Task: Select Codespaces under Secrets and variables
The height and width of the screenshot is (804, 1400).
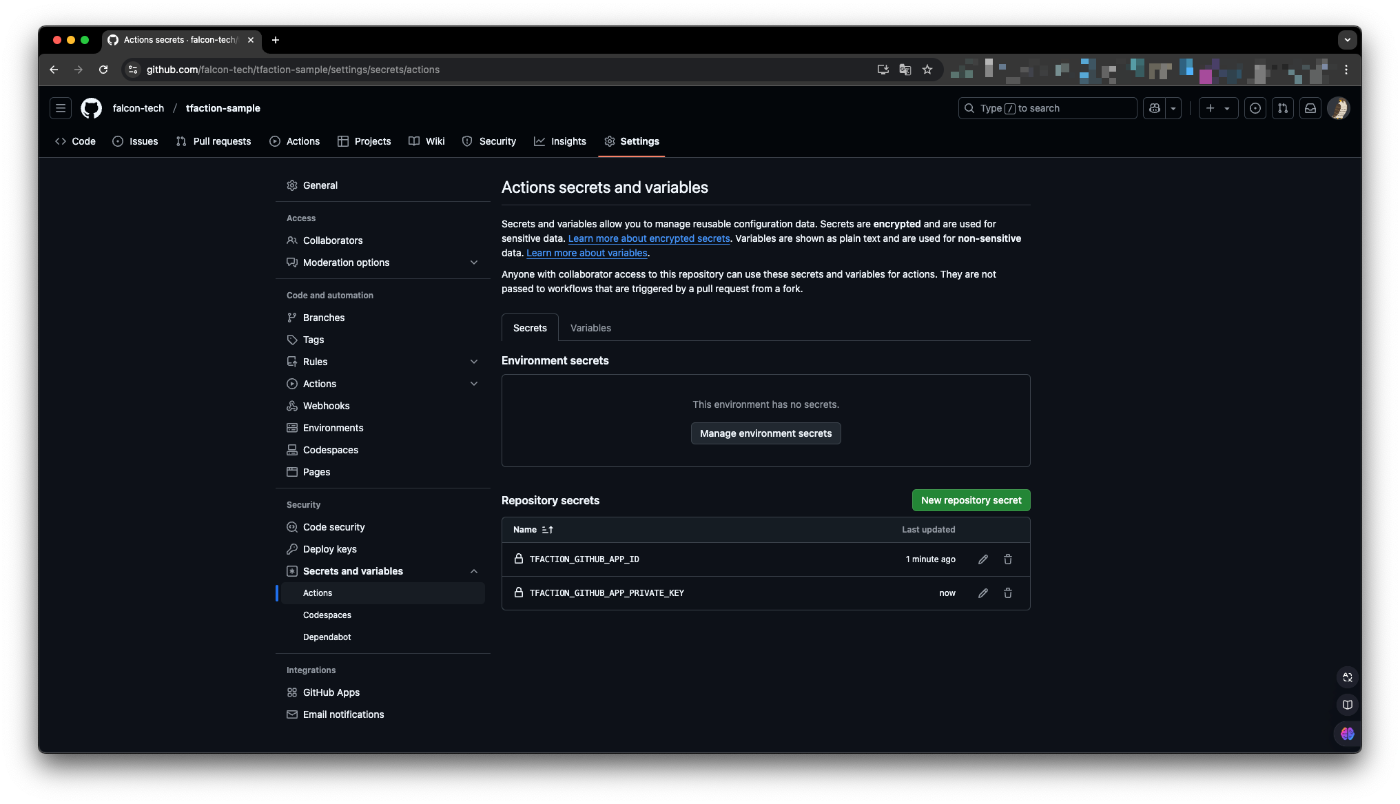Action: [381, 615]
